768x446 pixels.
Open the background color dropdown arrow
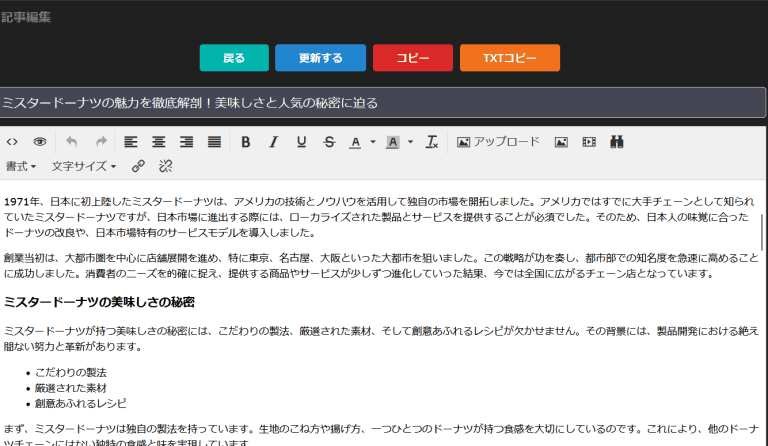(410, 142)
